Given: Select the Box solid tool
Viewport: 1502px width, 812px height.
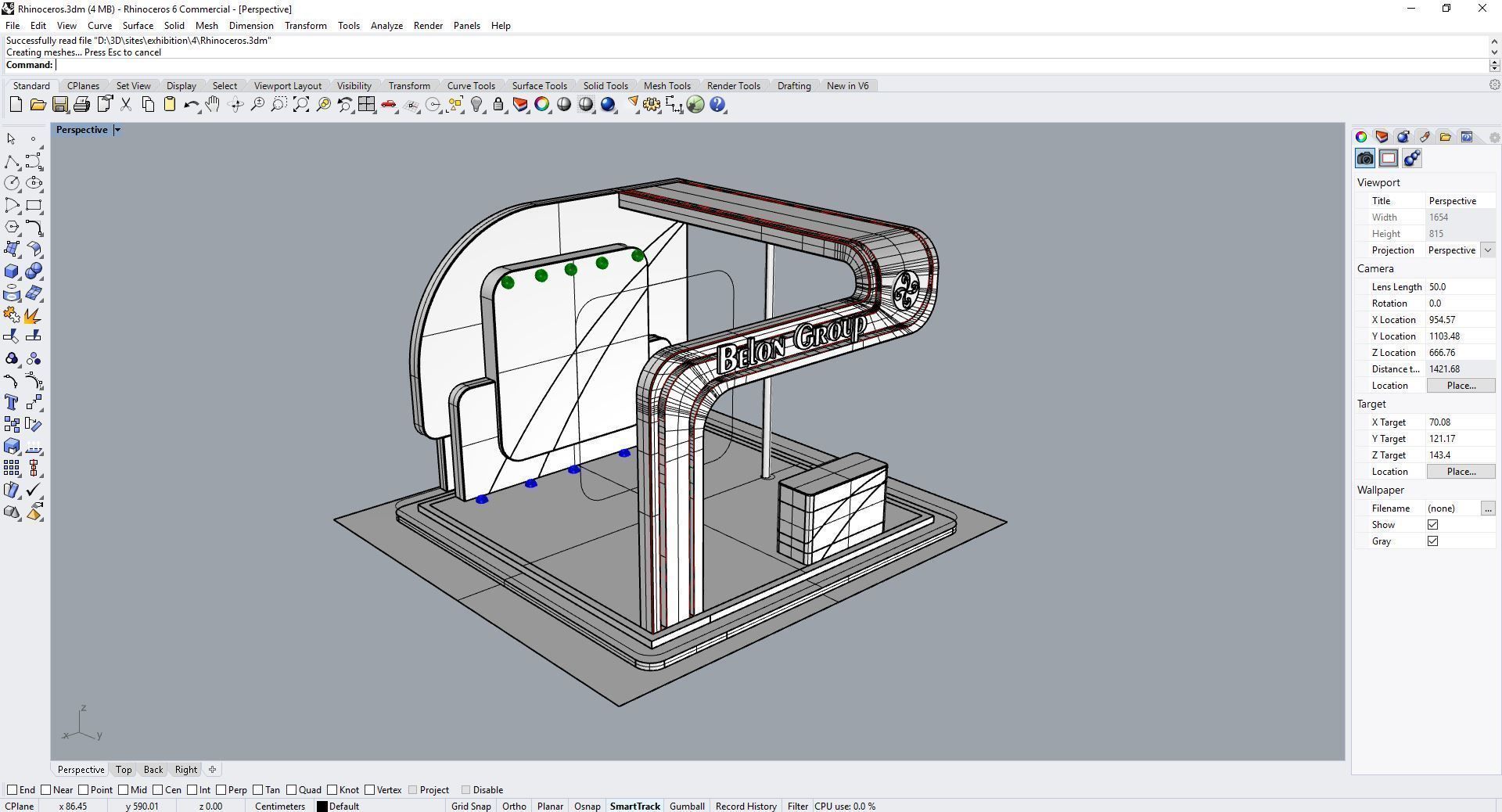Looking at the screenshot, I should click(x=12, y=271).
